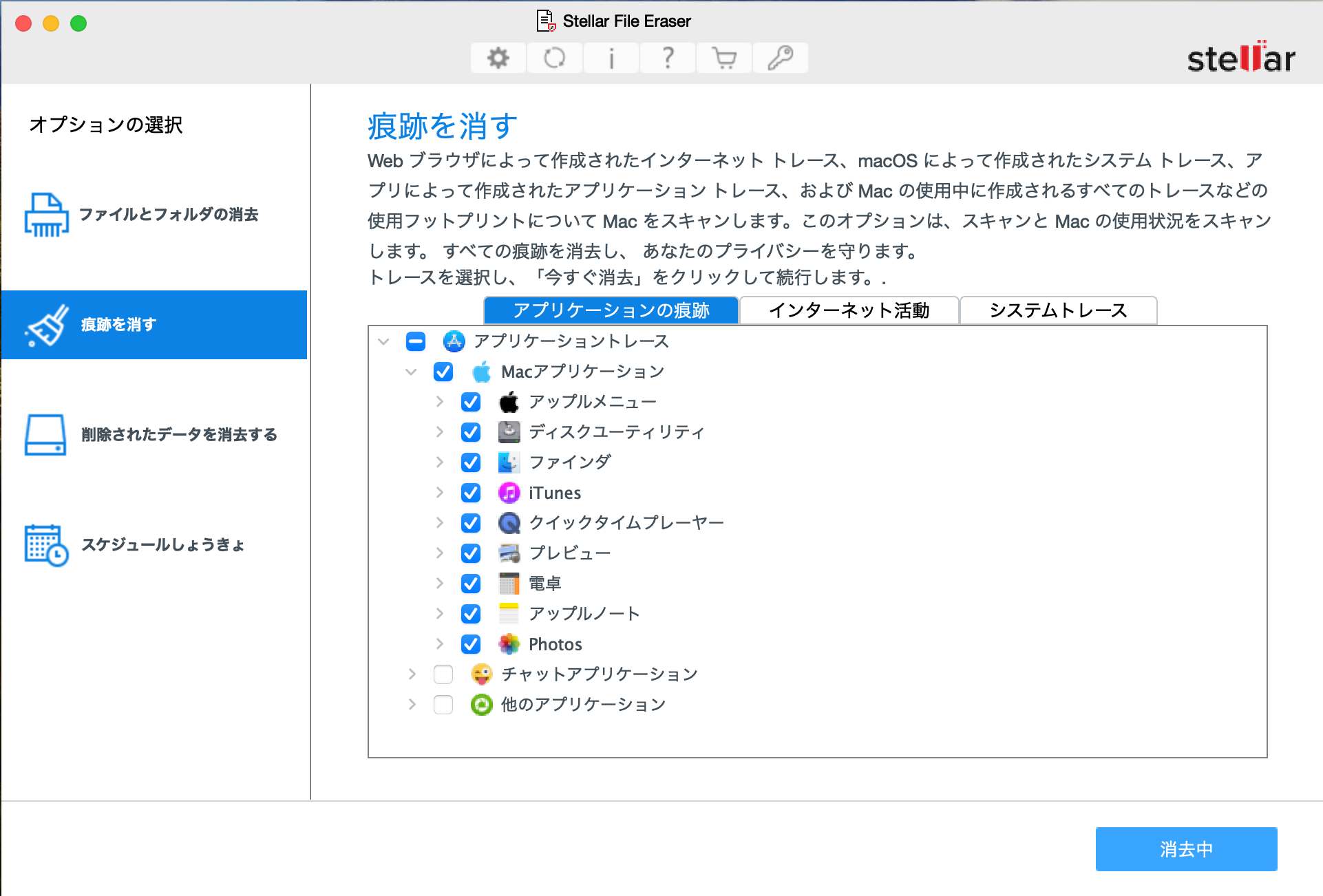Click the green other applications icon
The height and width of the screenshot is (896, 1323).
click(482, 705)
